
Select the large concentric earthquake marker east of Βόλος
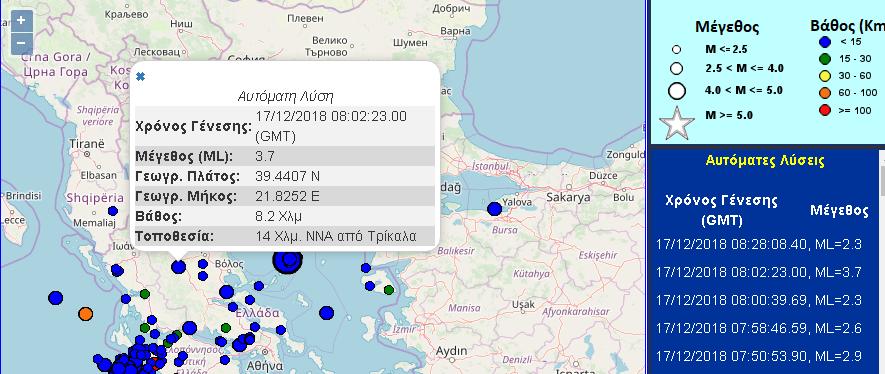click(288, 260)
